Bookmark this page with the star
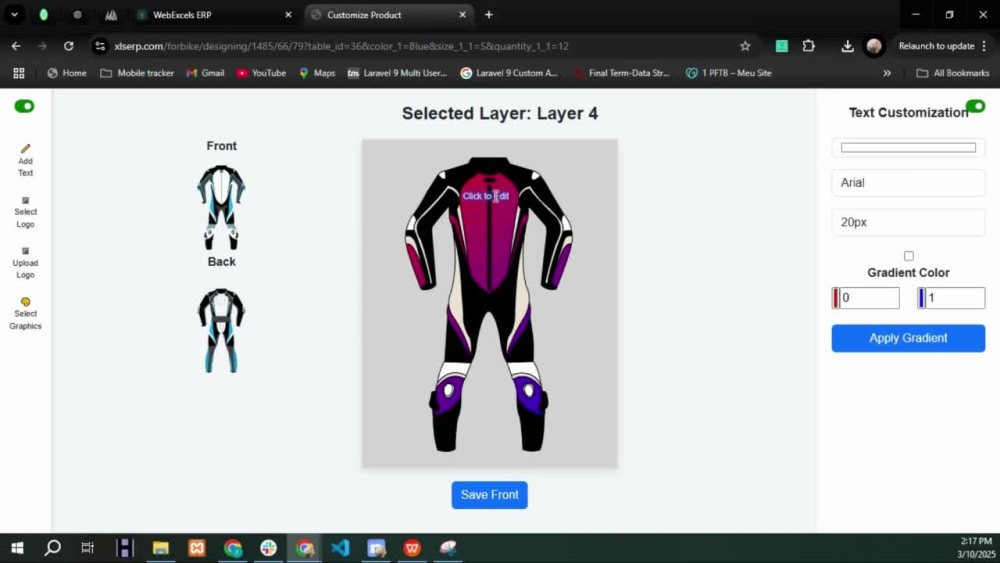 tap(745, 46)
